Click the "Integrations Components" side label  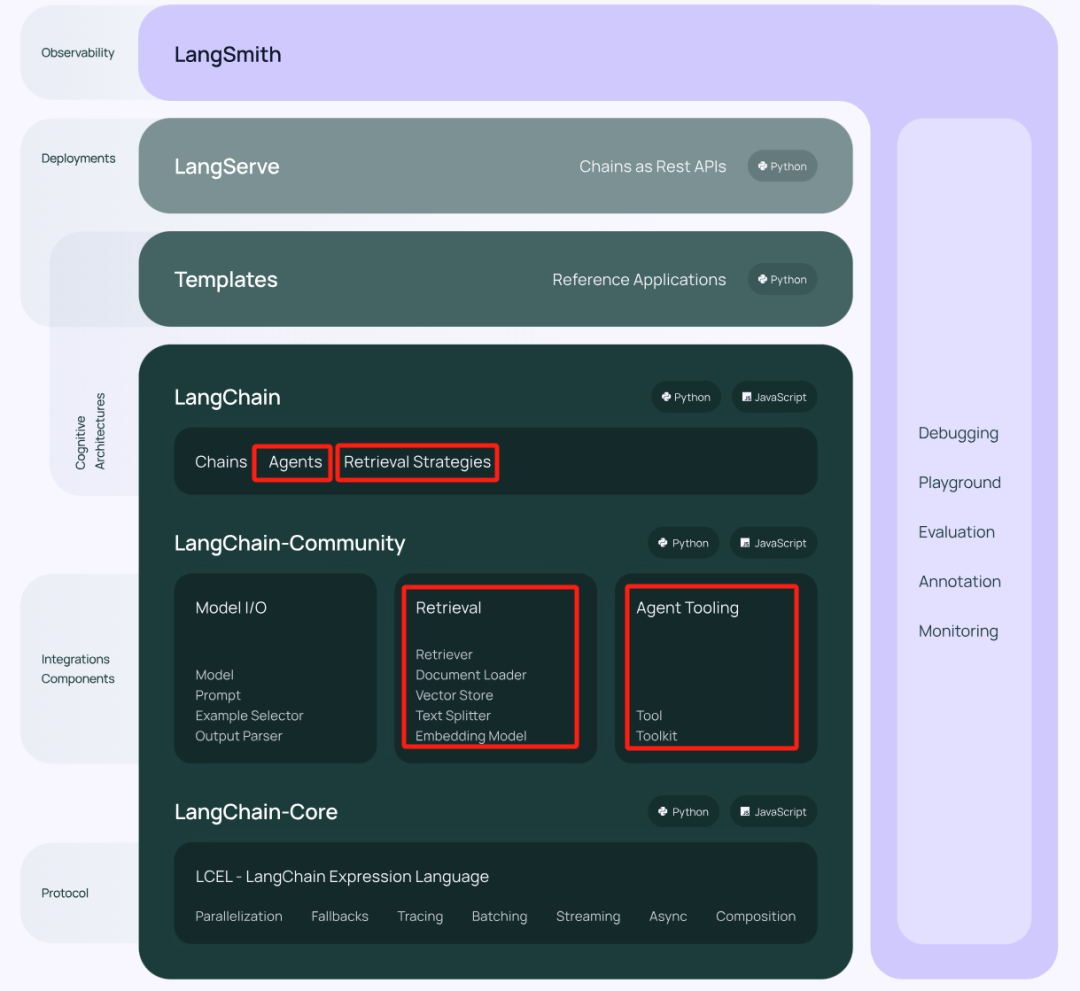[78, 669]
